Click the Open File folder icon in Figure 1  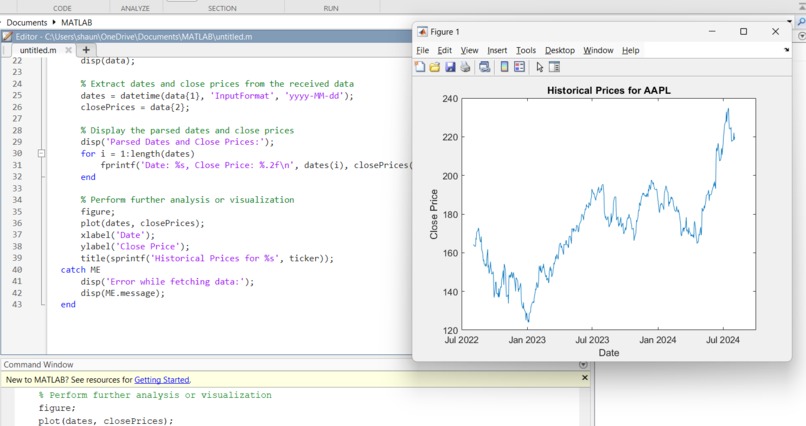tap(435, 67)
